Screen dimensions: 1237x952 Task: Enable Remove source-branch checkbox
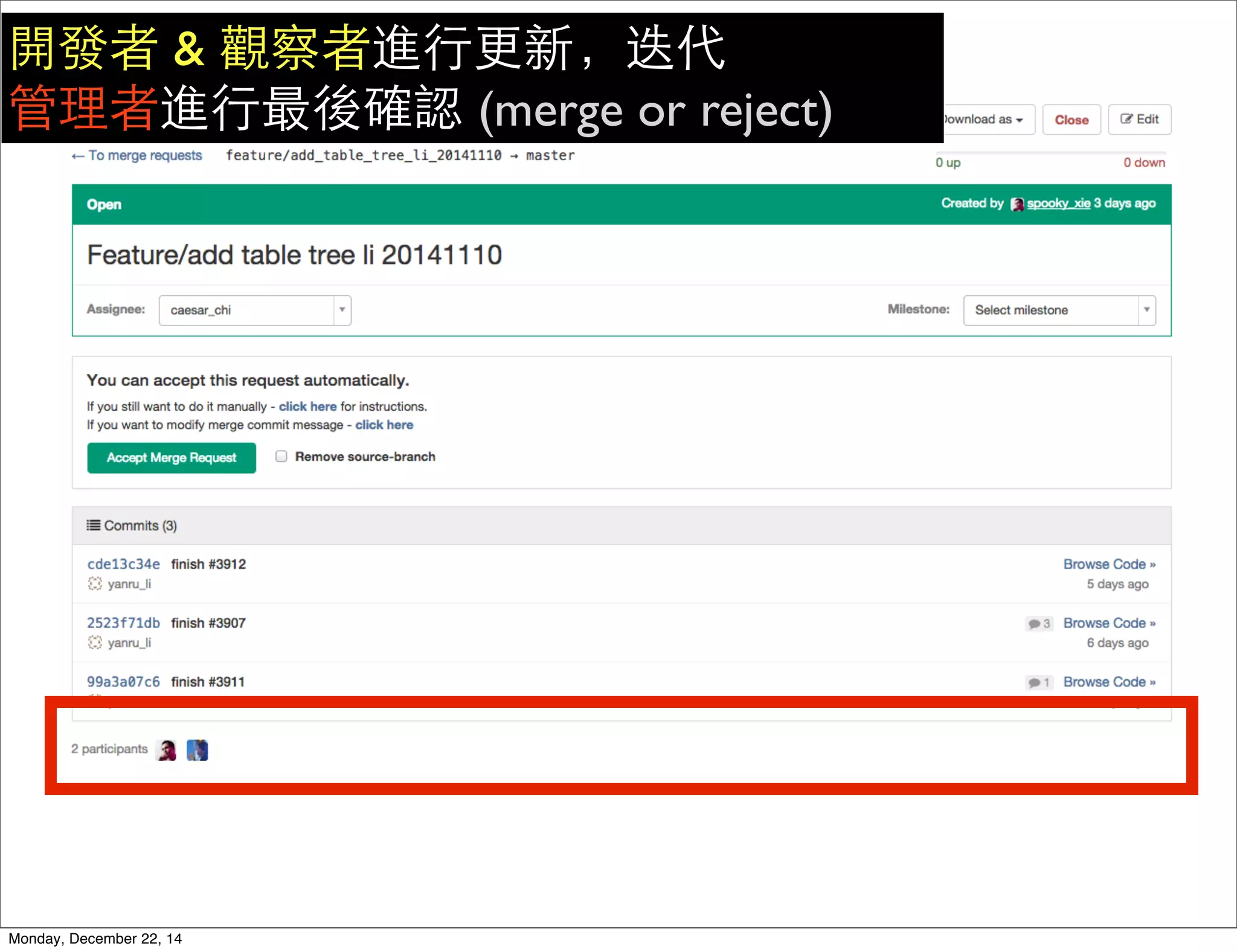pyautogui.click(x=281, y=456)
